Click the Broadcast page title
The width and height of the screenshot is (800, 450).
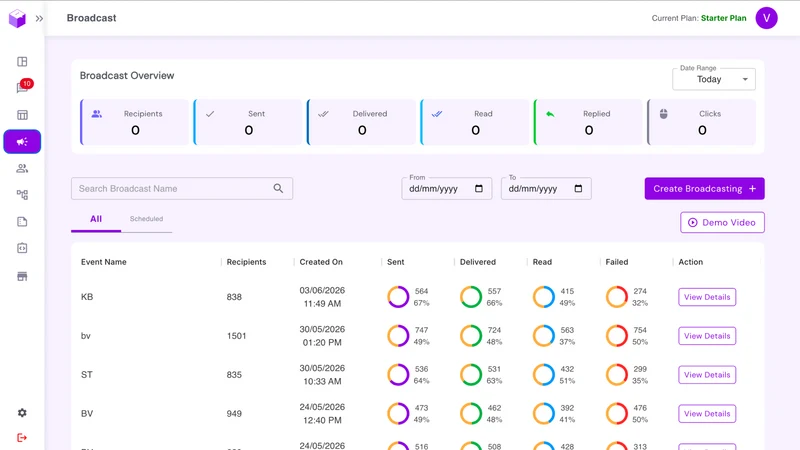coord(91,18)
